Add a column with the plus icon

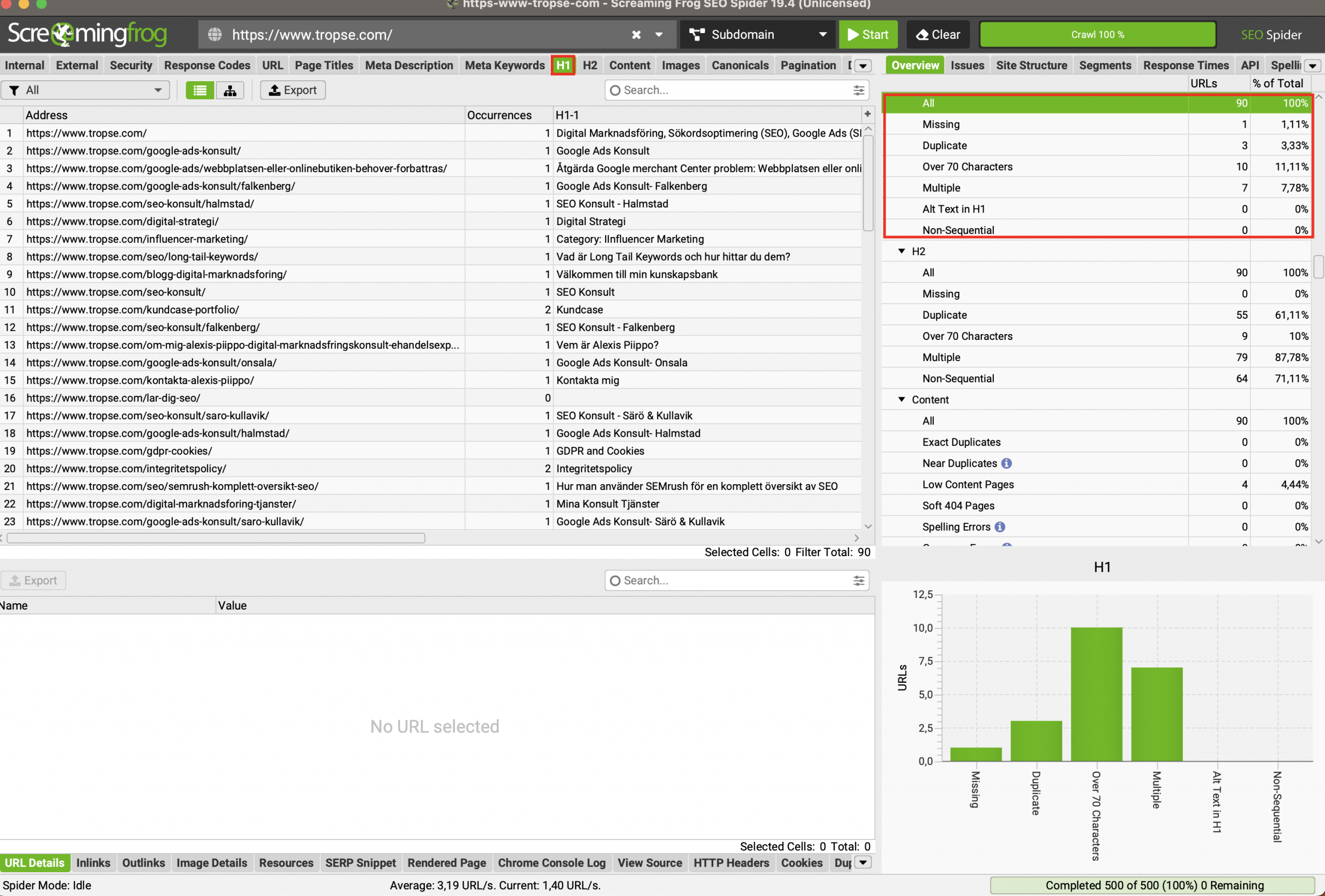point(867,114)
